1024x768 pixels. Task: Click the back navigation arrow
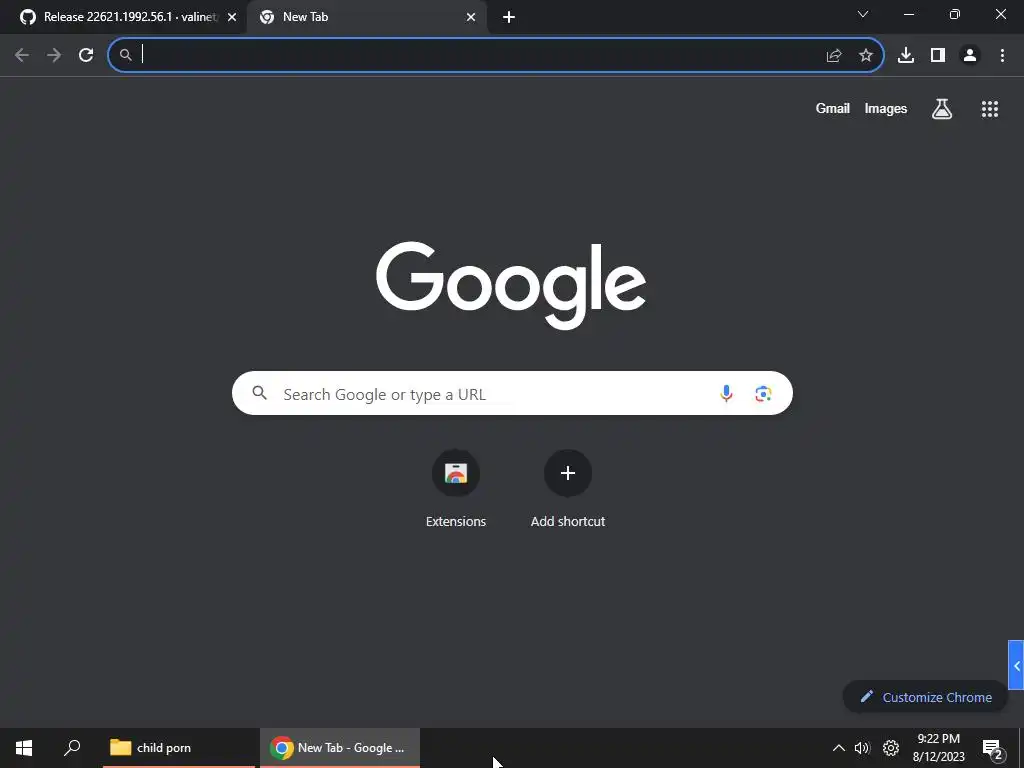(22, 55)
